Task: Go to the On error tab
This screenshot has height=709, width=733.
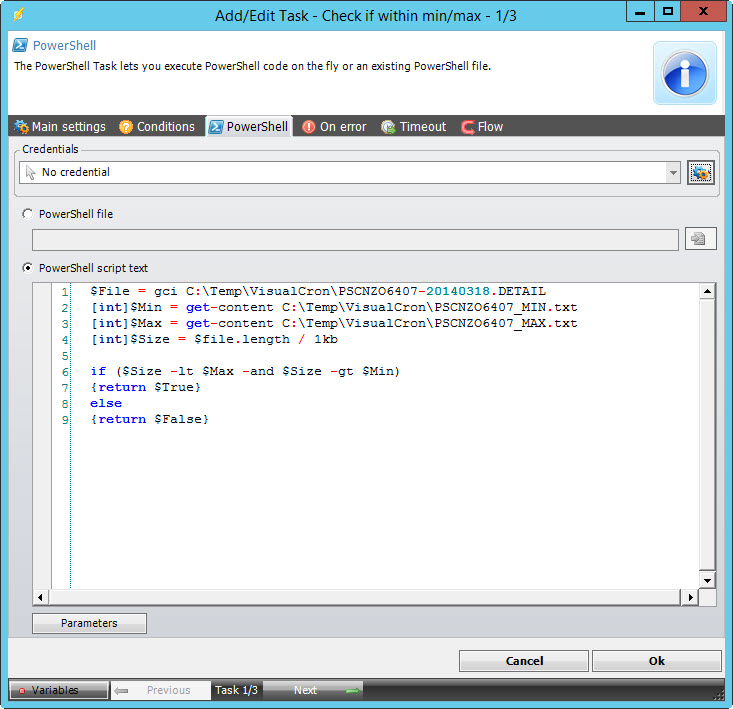Action: tap(334, 127)
